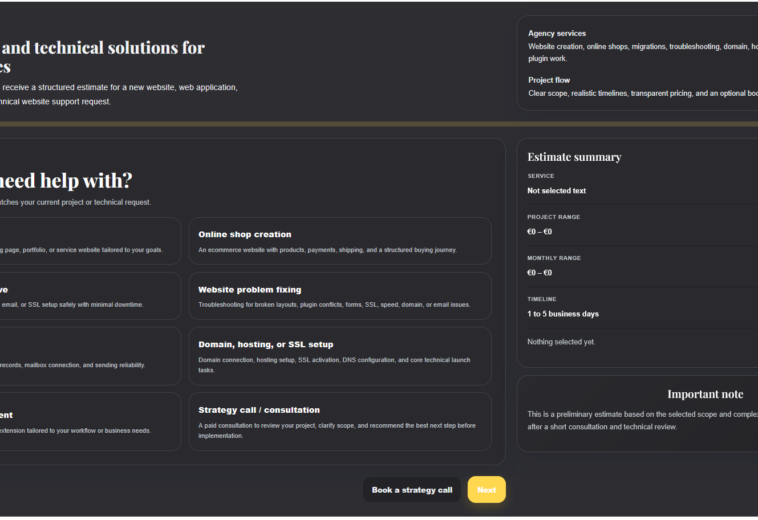The height and width of the screenshot is (520, 758).
Task: Pick card about extension tailored to your workflow
Action: coord(90,421)
